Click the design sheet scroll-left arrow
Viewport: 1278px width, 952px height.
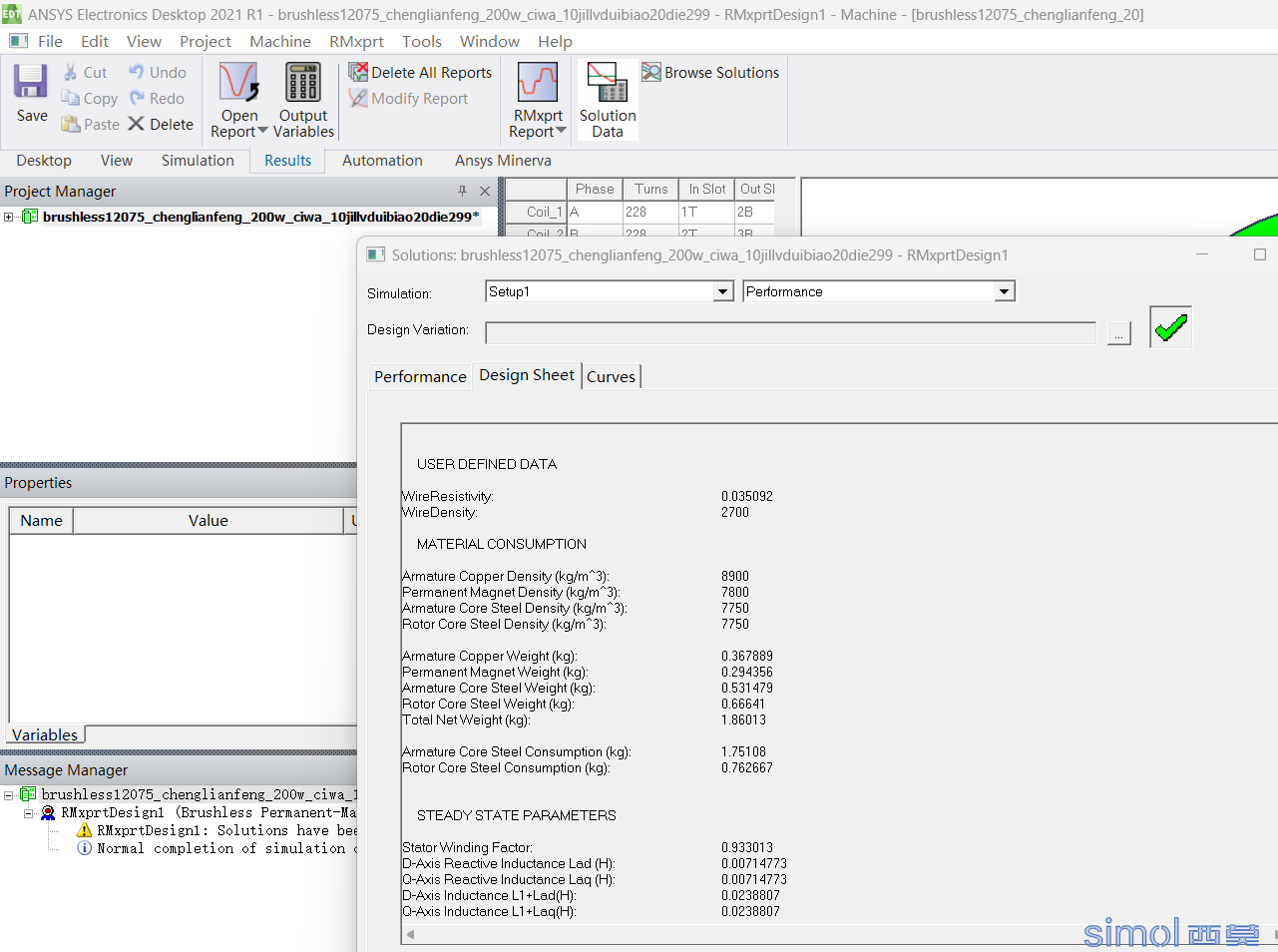[410, 935]
